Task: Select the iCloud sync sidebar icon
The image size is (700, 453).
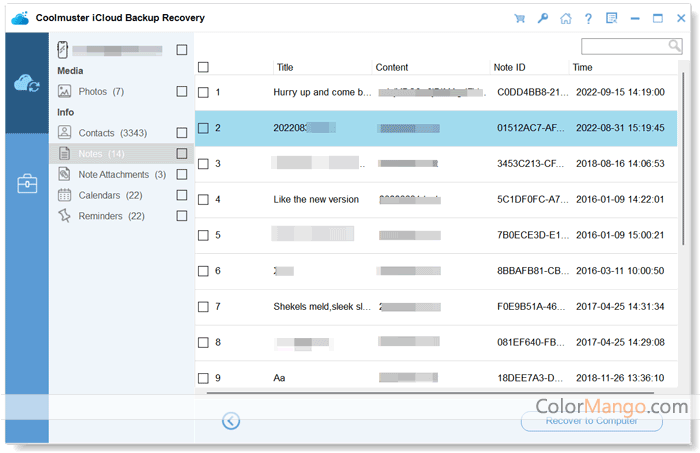Action: coord(27,85)
